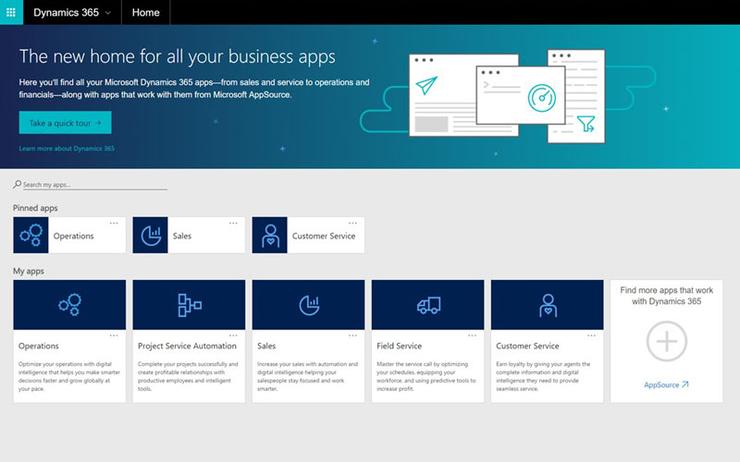This screenshot has height=462, width=740.
Task: Click Operations card description text
Action: [69, 377]
